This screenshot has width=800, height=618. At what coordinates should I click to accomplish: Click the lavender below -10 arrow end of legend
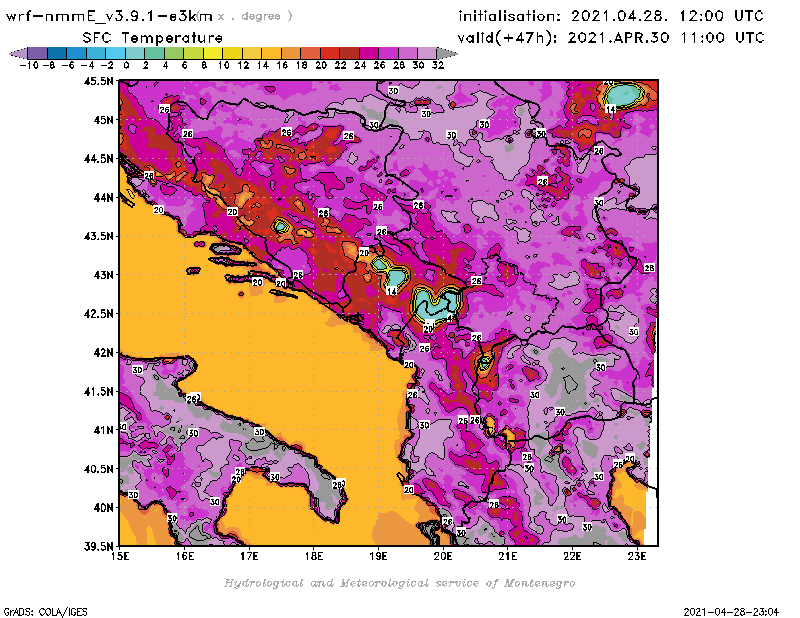coord(18,53)
